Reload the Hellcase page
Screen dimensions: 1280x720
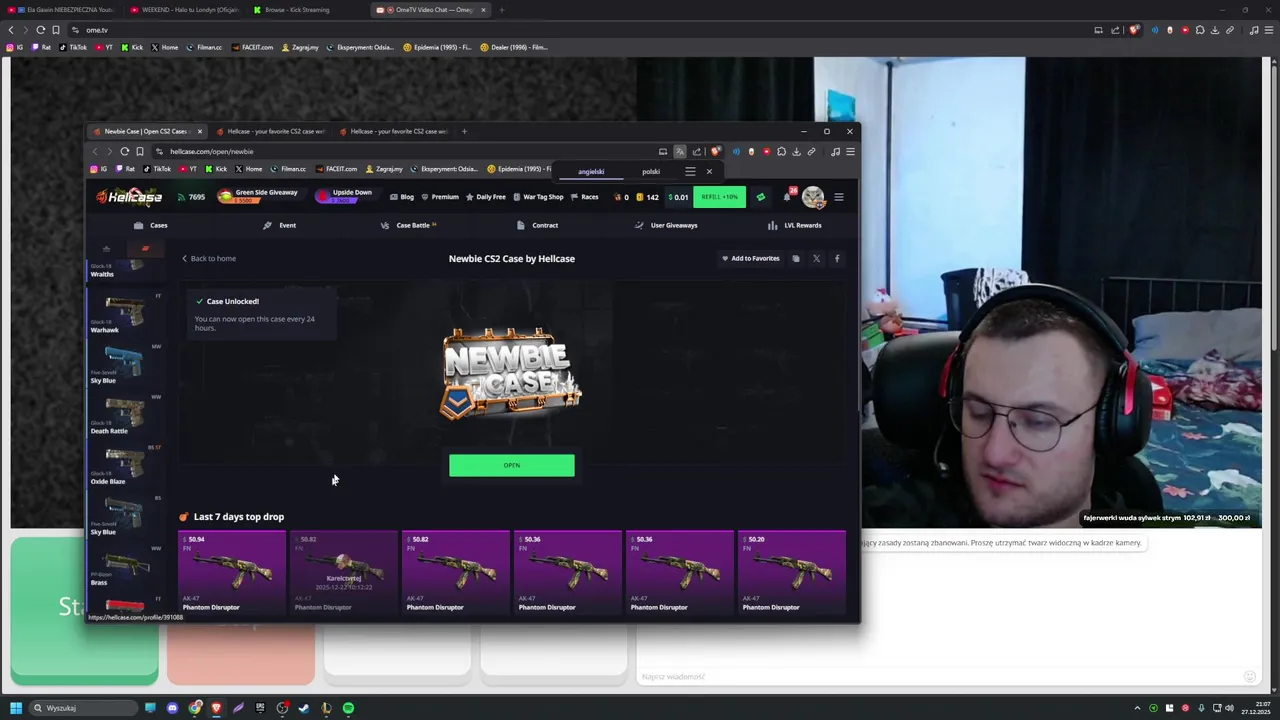(125, 152)
